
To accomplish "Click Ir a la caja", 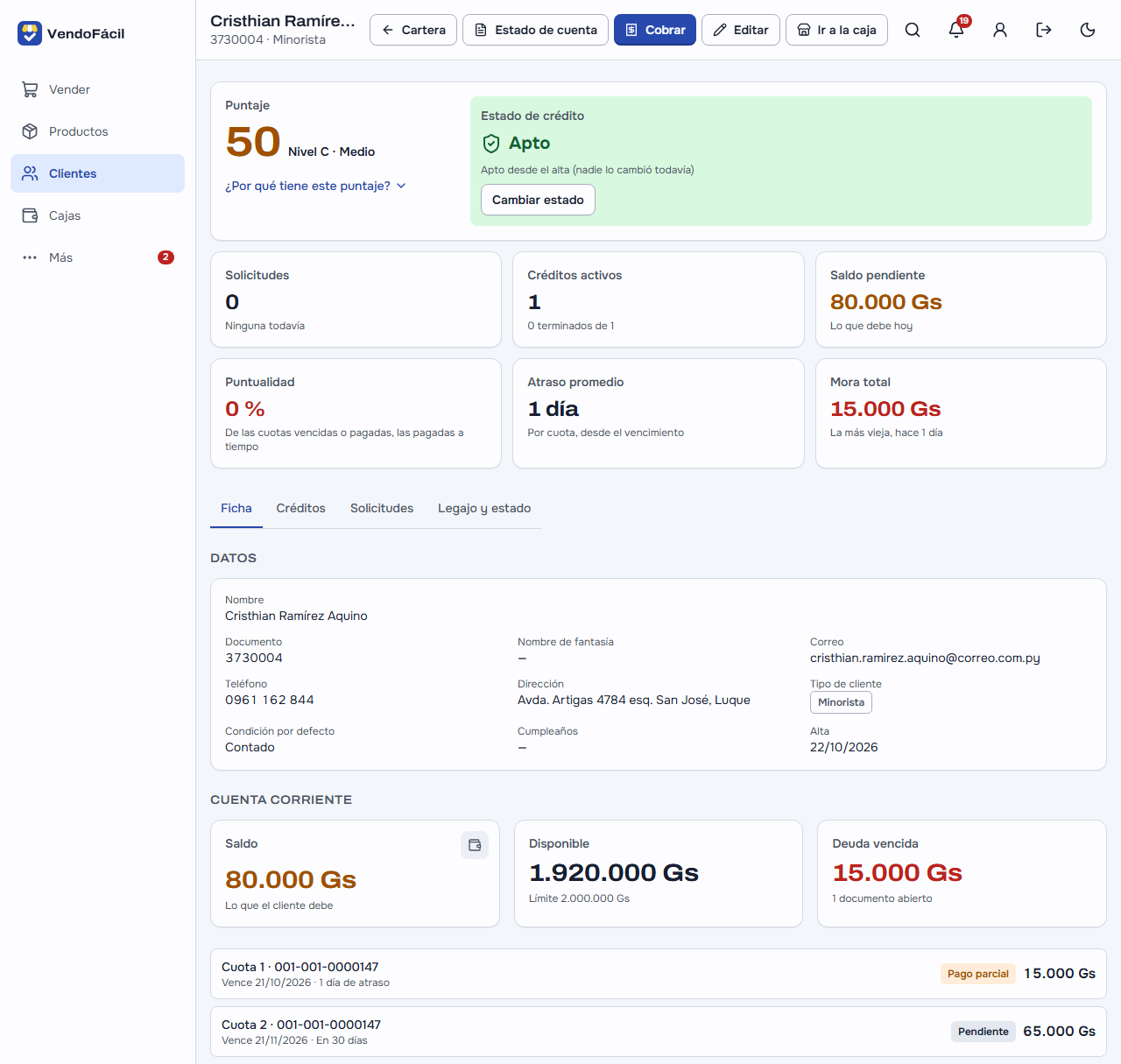I will pos(836,30).
